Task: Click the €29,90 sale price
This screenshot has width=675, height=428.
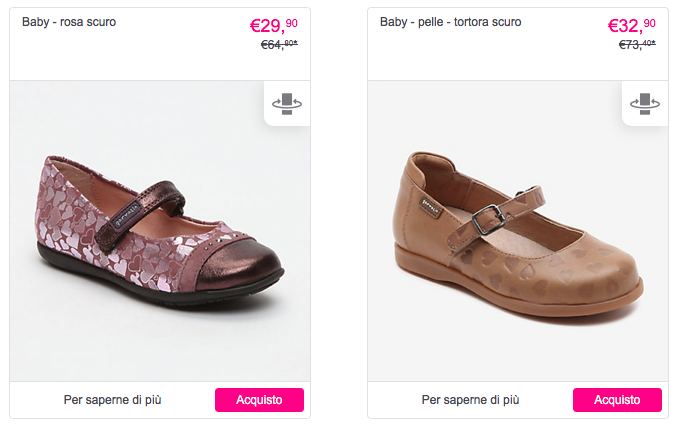Action: tap(272, 26)
